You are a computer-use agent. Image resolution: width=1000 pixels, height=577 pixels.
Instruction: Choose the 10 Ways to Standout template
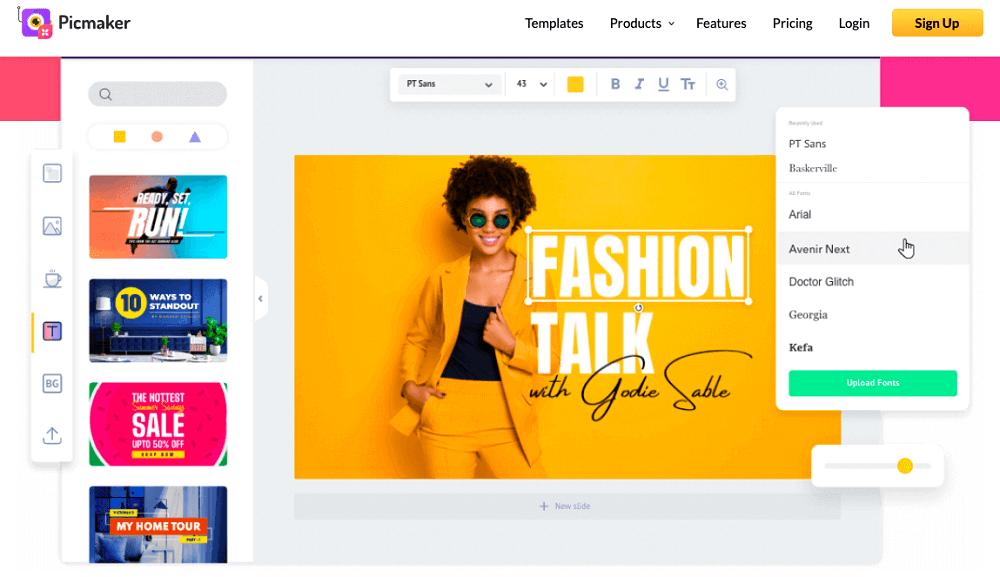[x=158, y=320]
